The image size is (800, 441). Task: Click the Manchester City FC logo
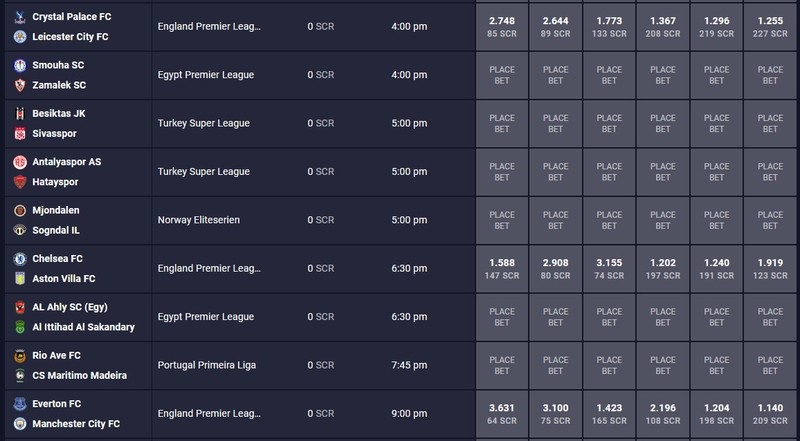pos(20,424)
